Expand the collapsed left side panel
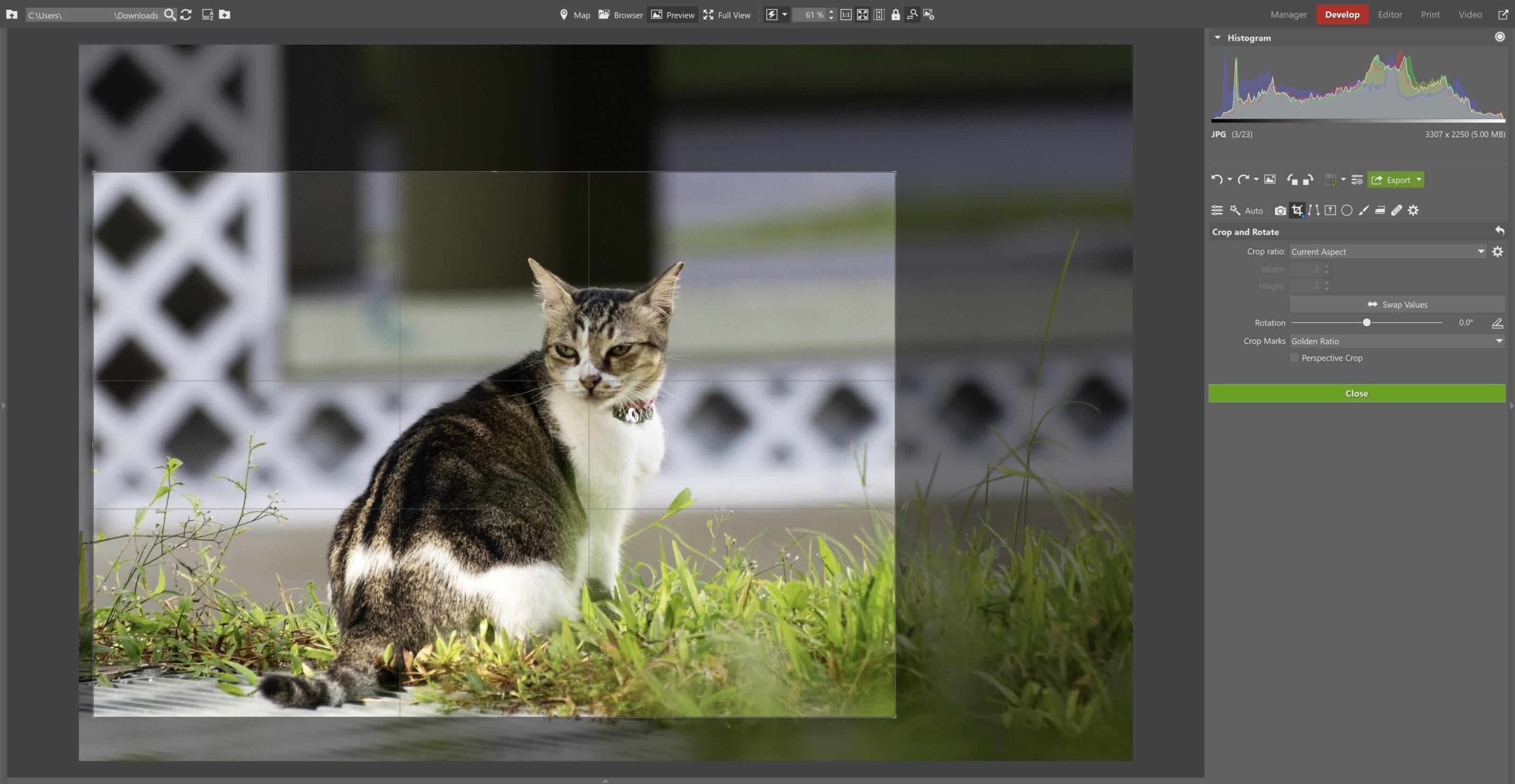This screenshot has width=1515, height=784. [x=3, y=405]
